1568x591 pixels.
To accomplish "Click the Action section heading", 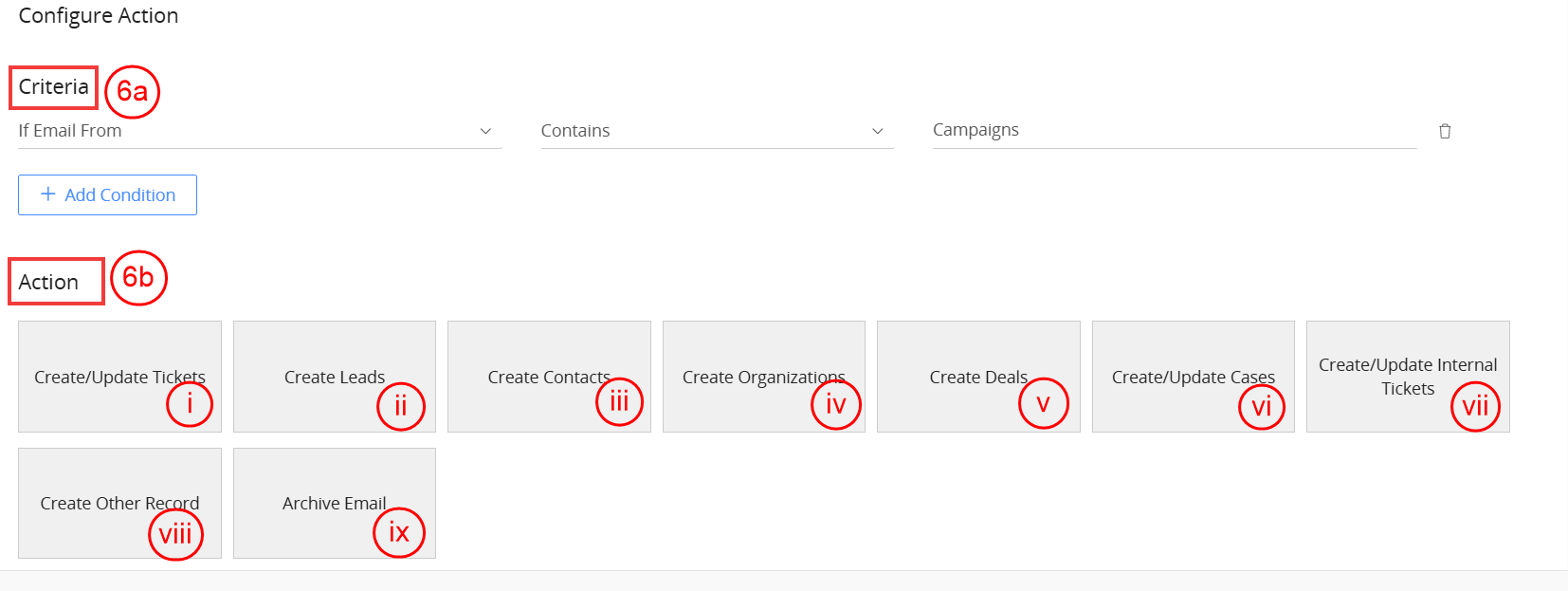I will (48, 282).
